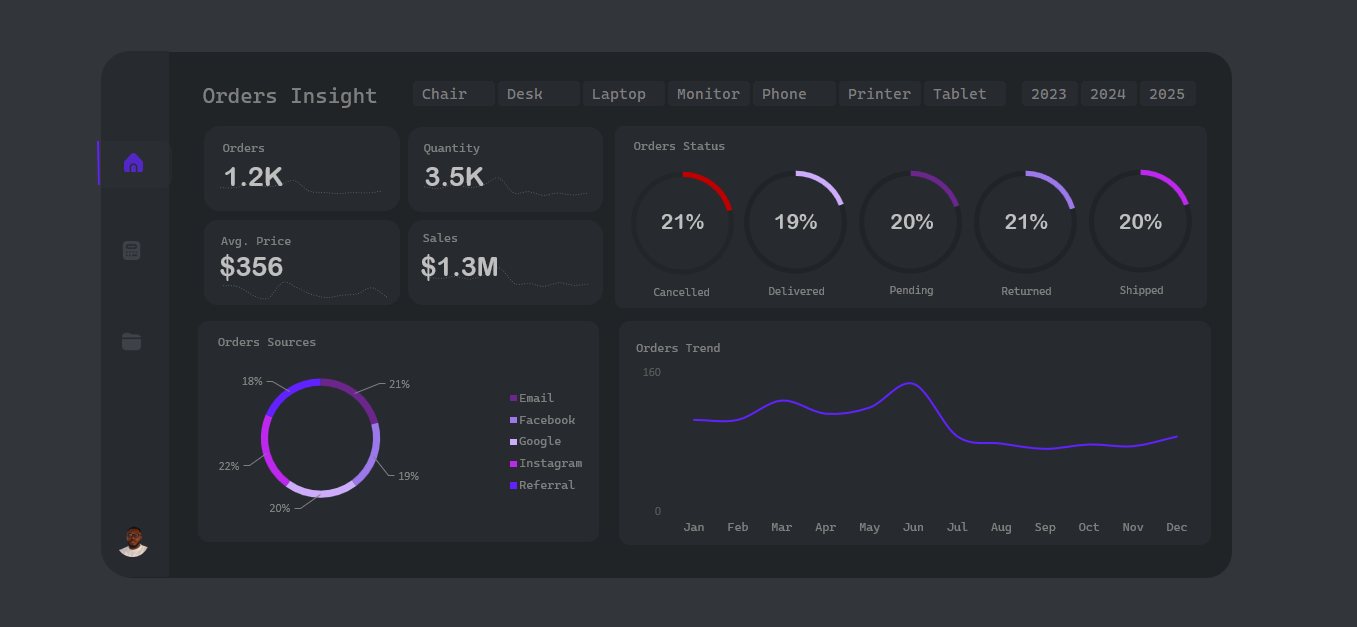Filter by Printer product

(880, 94)
